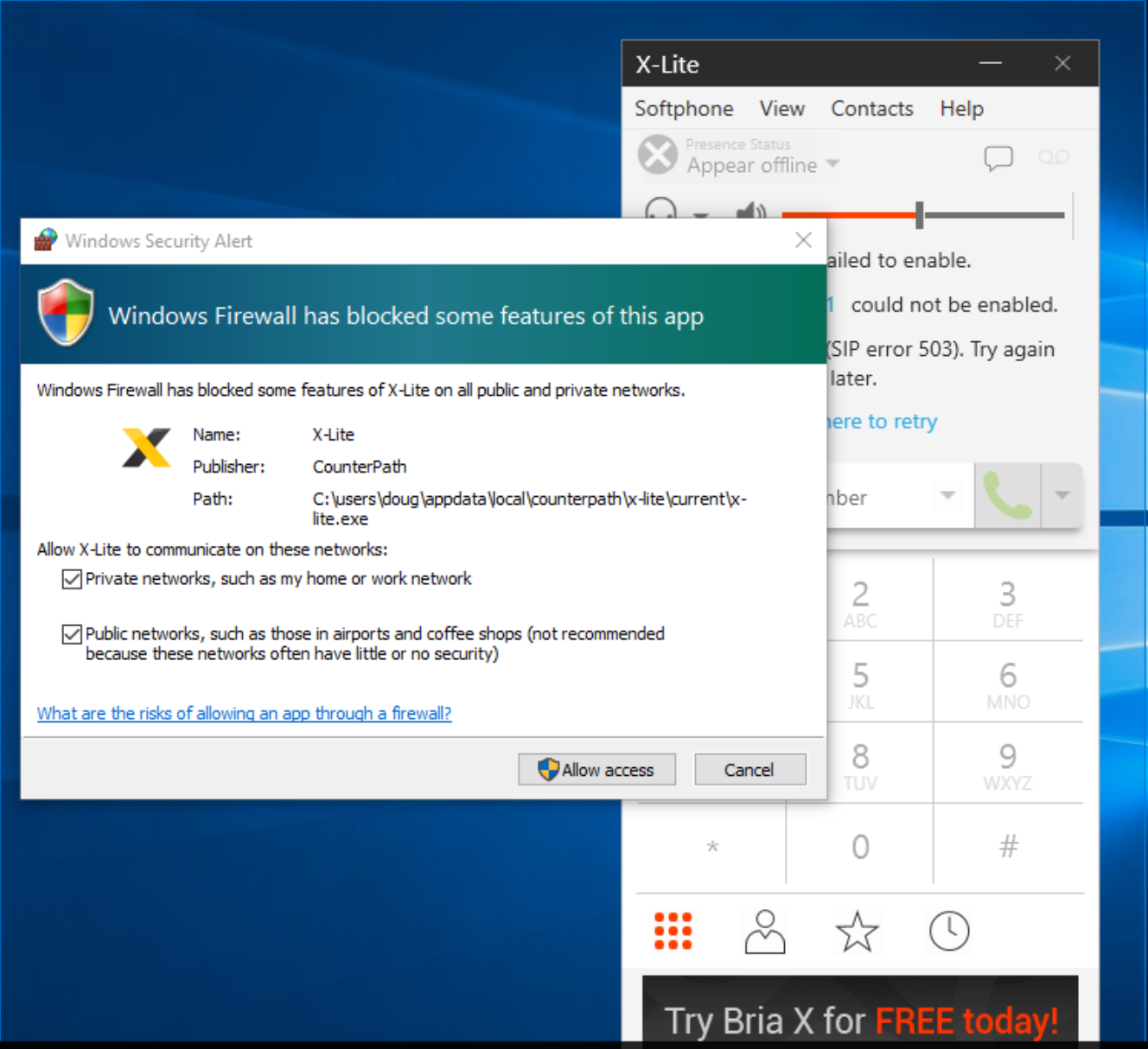
Task: Uncheck Private networks checkbox
Action: [x=72, y=579]
